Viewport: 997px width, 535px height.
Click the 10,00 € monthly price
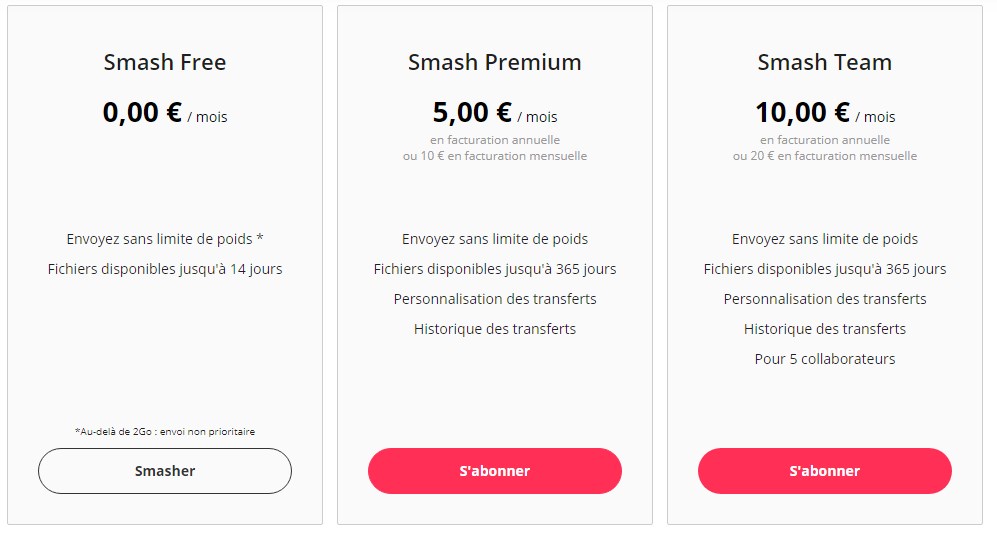tap(803, 112)
